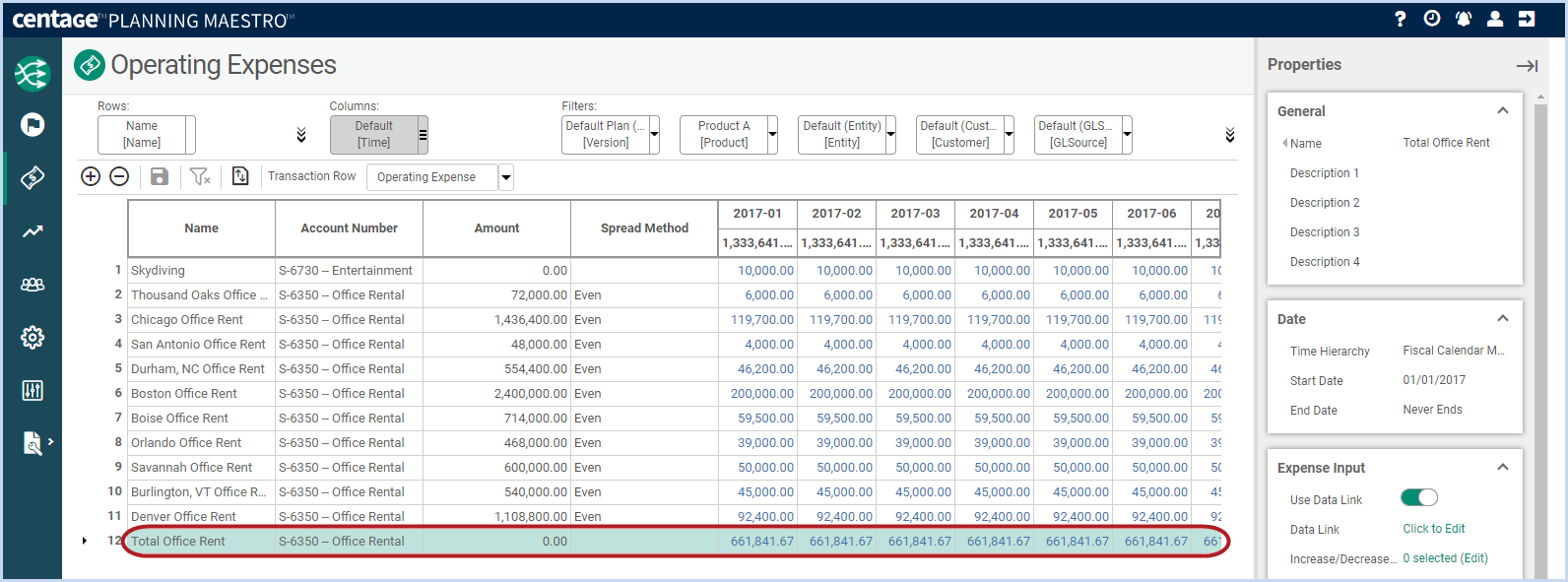Click the Denver Office Rent name cell

(202, 517)
